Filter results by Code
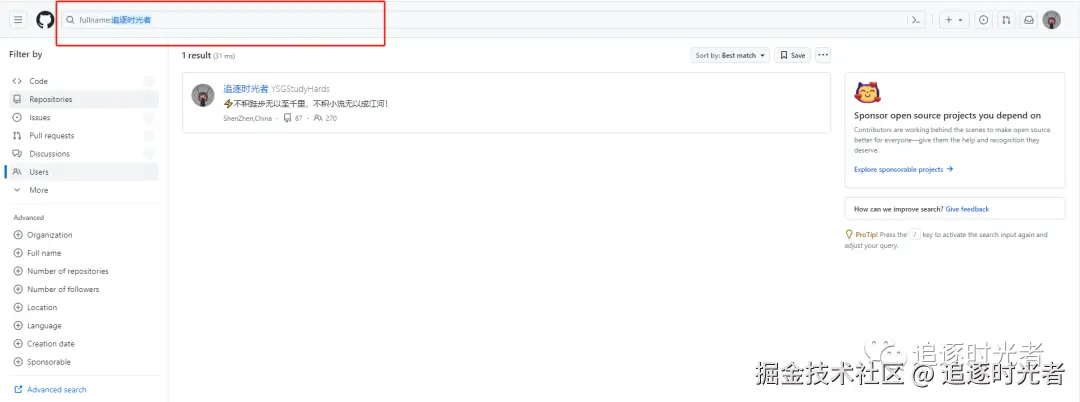Viewport: 1080px width, 402px height. tap(83, 81)
